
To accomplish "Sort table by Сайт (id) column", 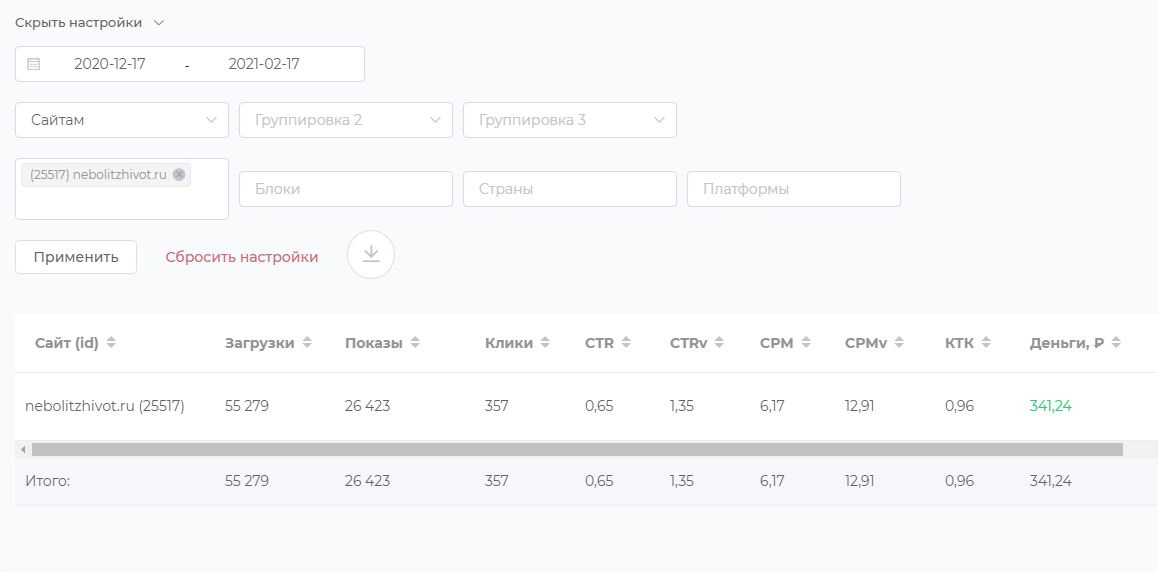I will (x=111, y=343).
